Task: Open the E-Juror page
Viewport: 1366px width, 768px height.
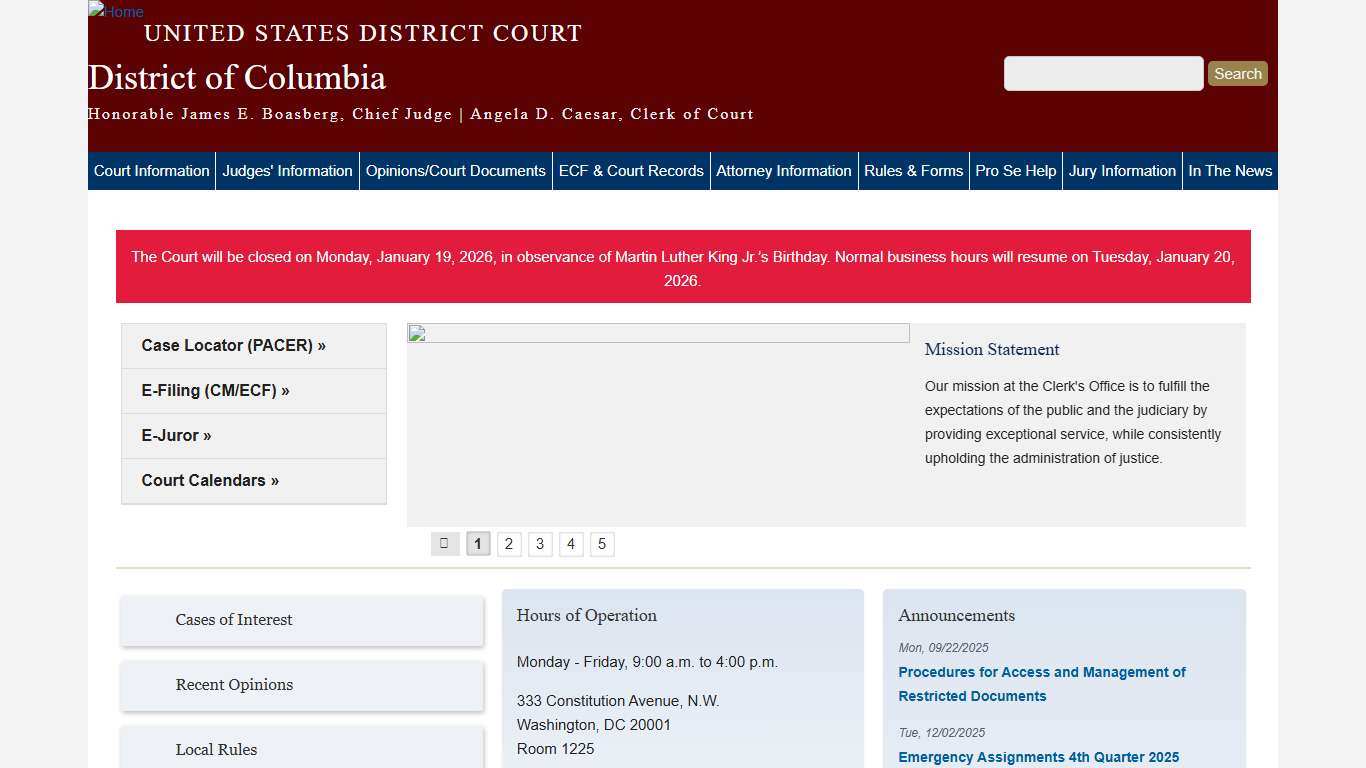Action: 176,435
